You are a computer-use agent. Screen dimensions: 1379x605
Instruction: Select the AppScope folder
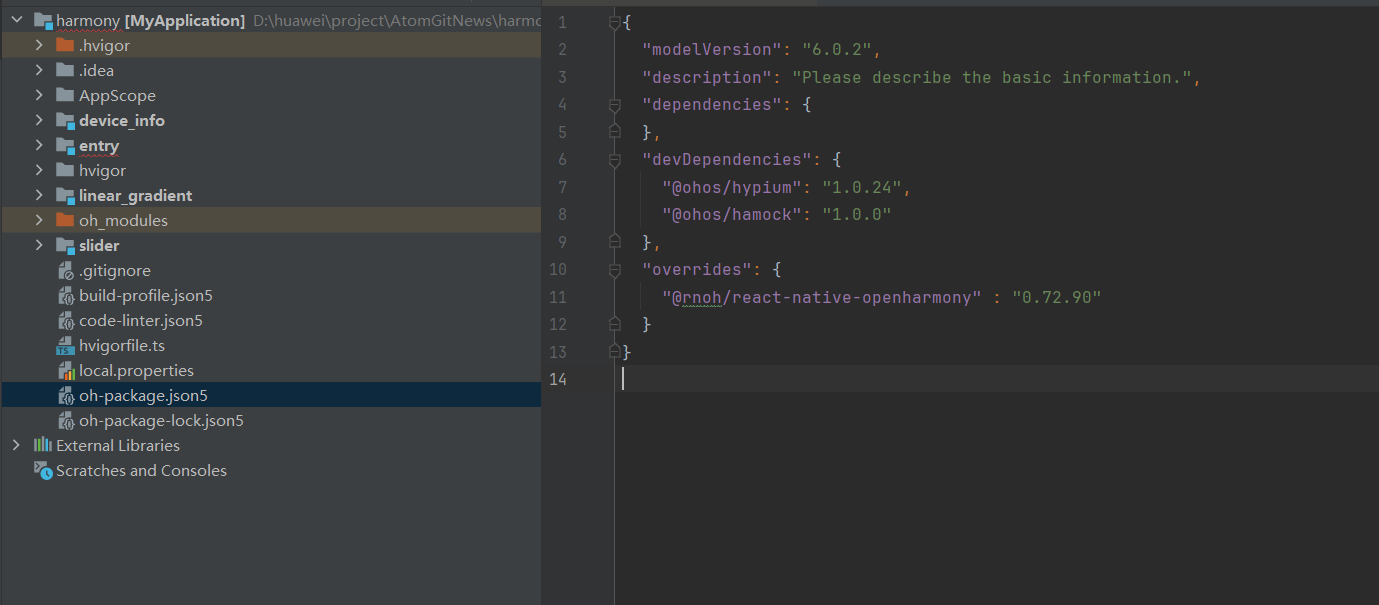117,95
